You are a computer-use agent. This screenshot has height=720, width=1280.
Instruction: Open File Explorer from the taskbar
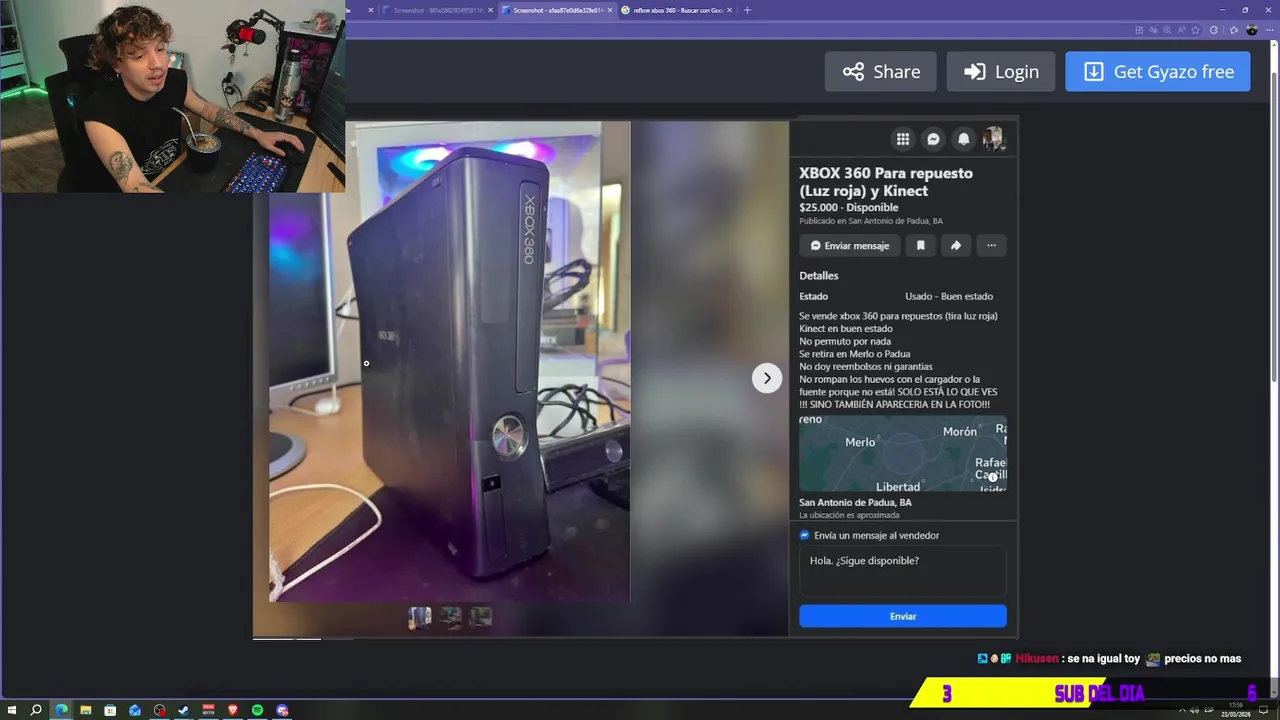coord(85,710)
